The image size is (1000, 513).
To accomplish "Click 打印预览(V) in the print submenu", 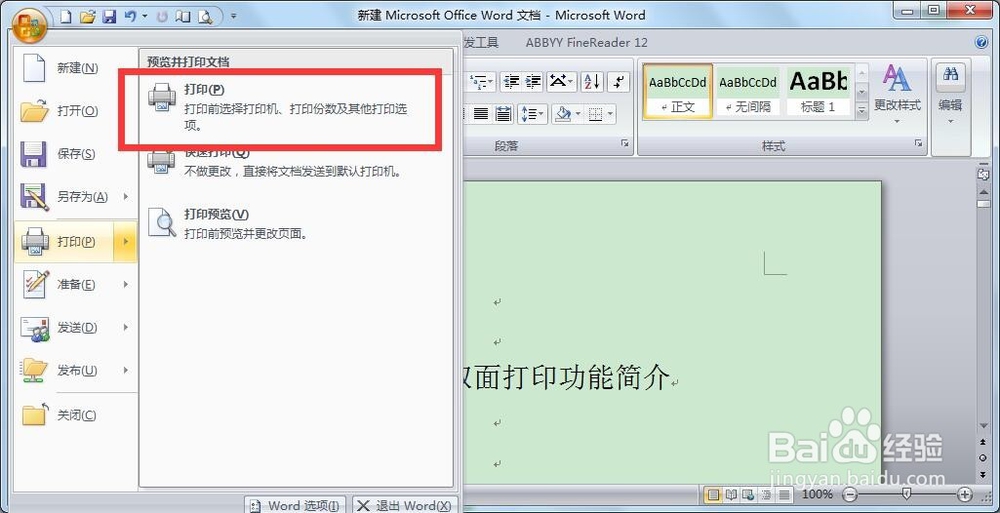I will point(296,223).
